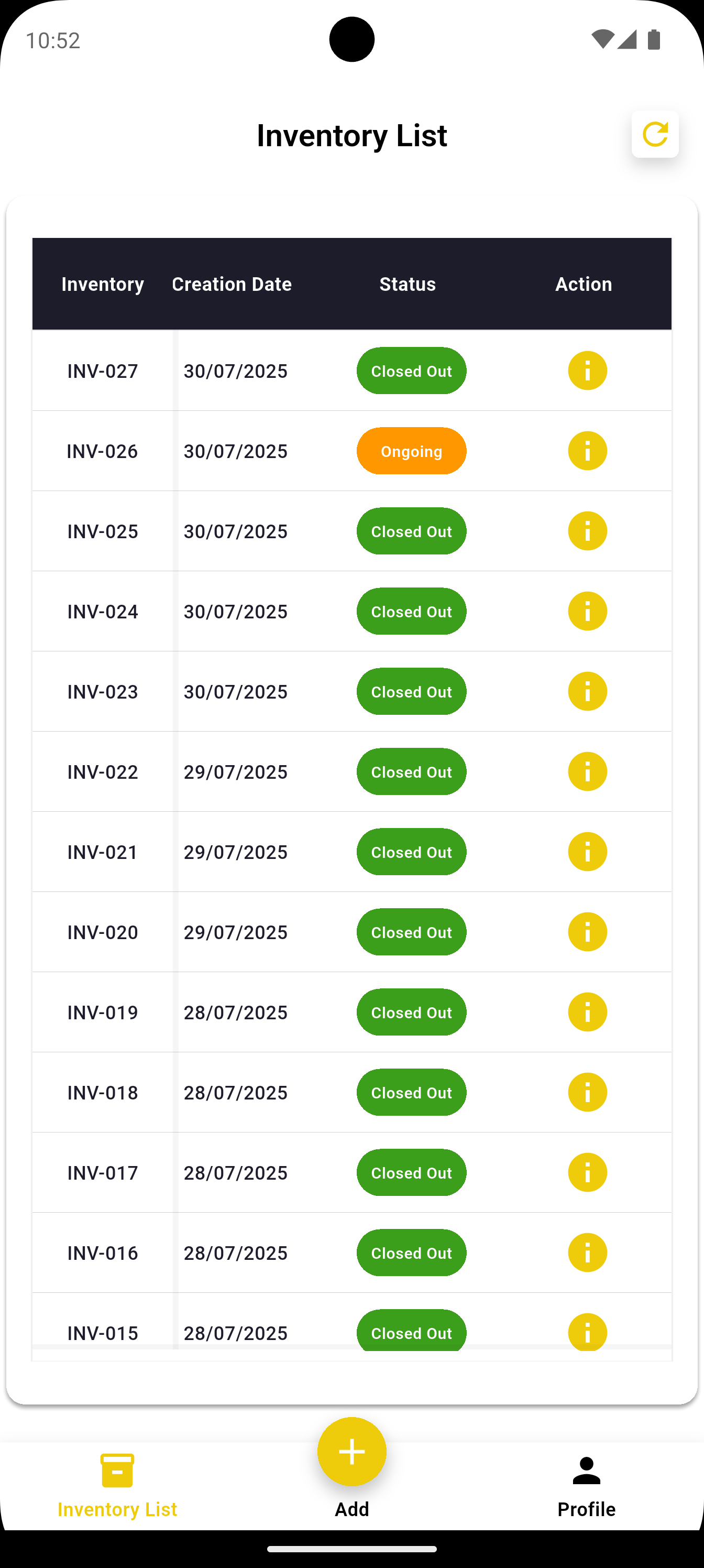Open info details for INV-027
This screenshot has width=704, height=1568.
(587, 371)
